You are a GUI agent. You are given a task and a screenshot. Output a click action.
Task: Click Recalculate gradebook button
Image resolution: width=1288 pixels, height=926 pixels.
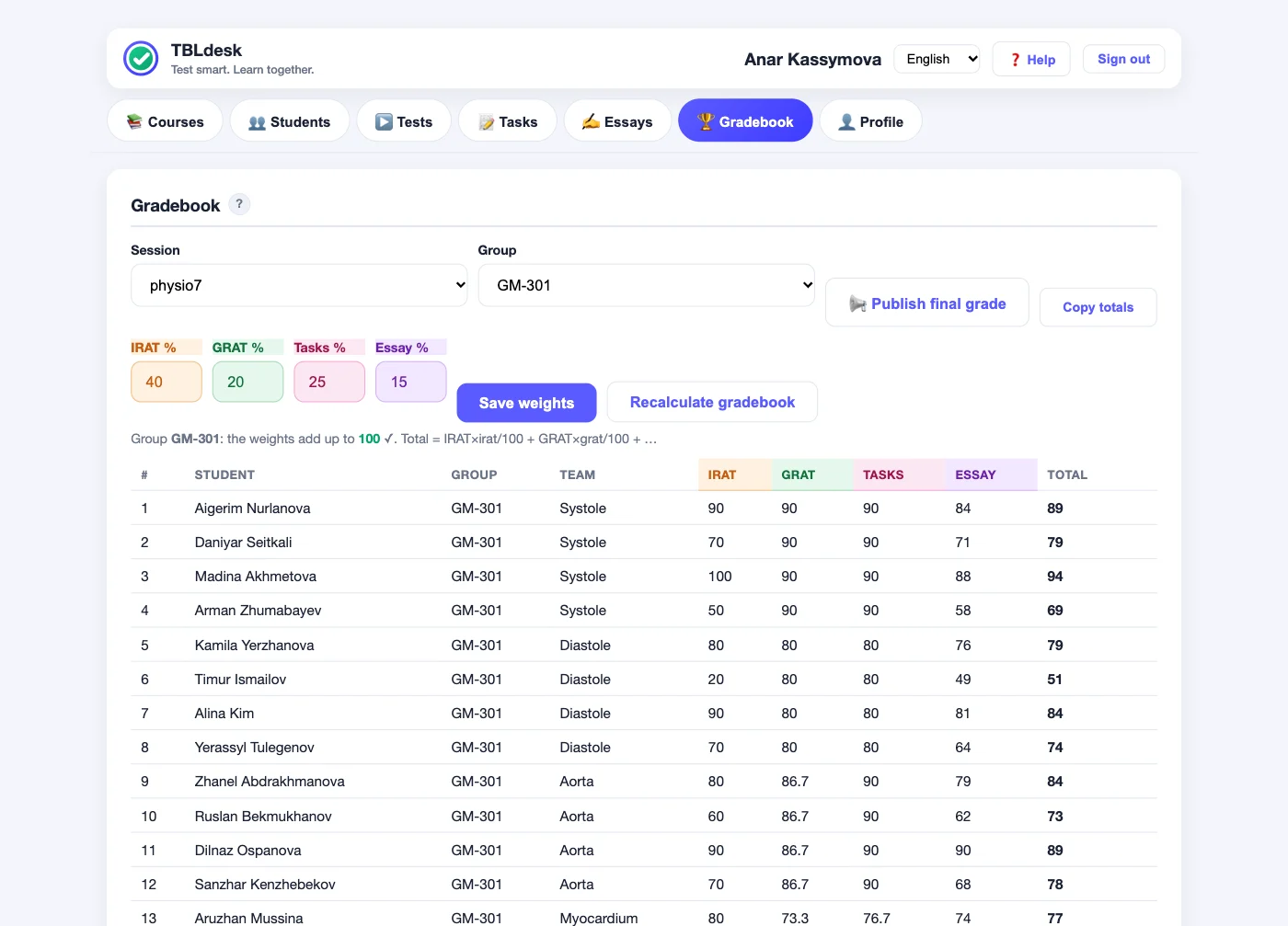[712, 402]
